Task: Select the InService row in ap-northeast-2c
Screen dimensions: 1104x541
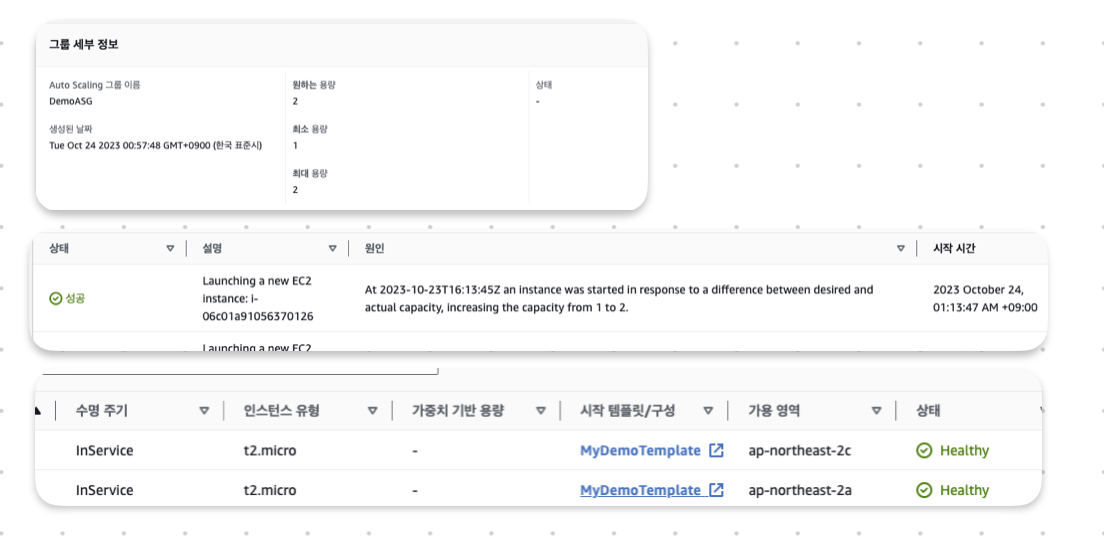Action: 104,450
